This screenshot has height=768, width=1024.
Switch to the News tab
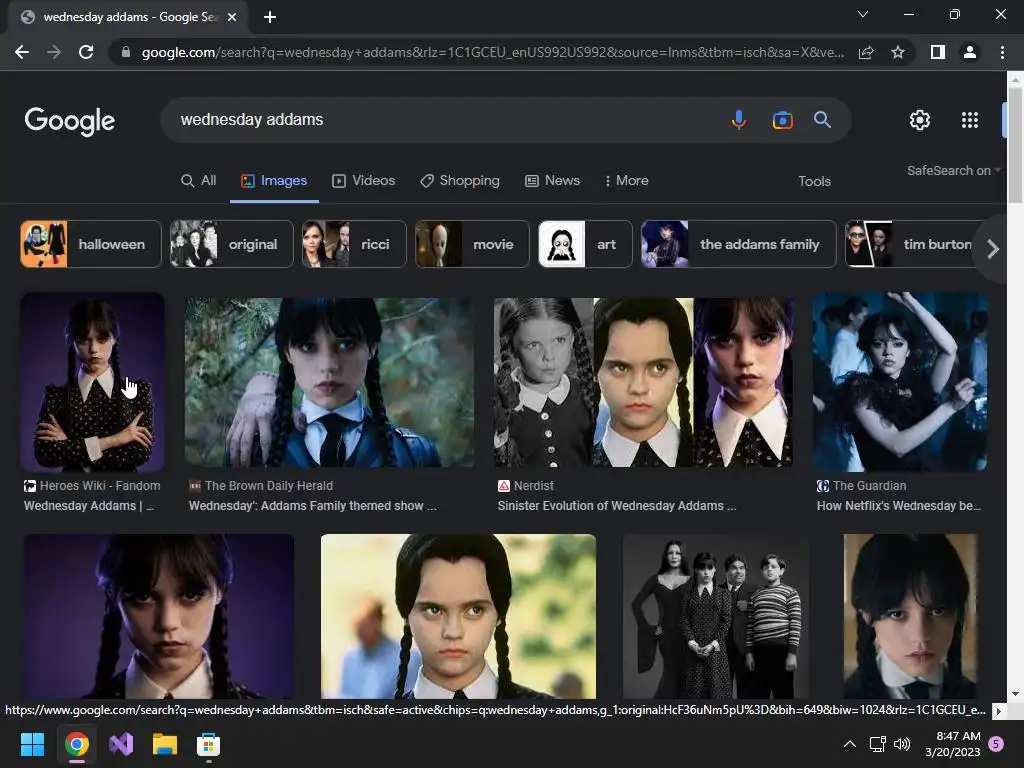pyautogui.click(x=552, y=181)
